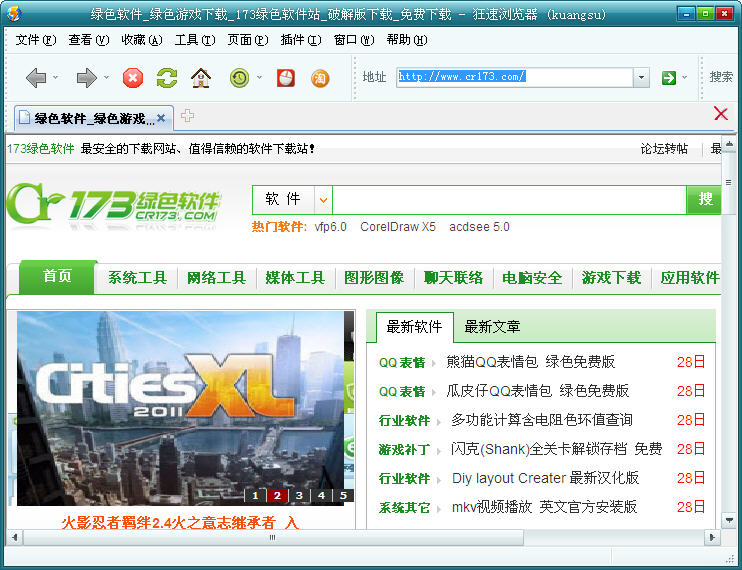Expand the Go button dropdown arrow

[684, 77]
